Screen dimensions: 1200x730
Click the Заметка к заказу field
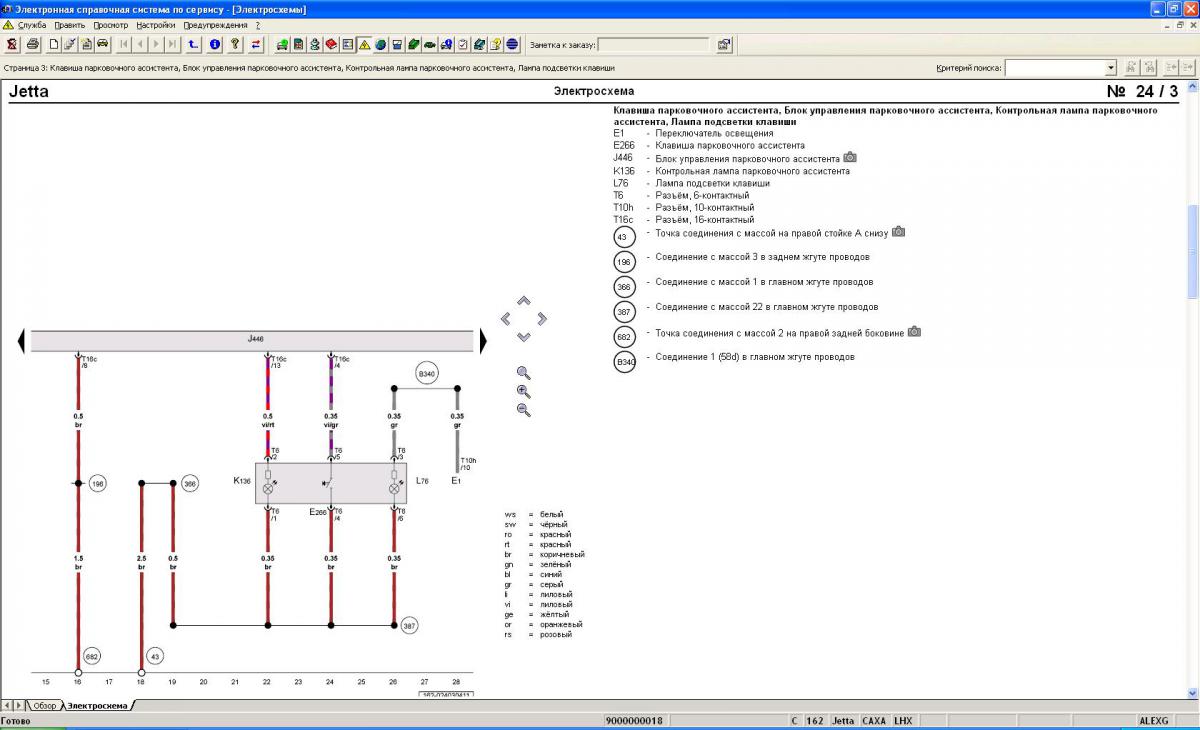[653, 45]
